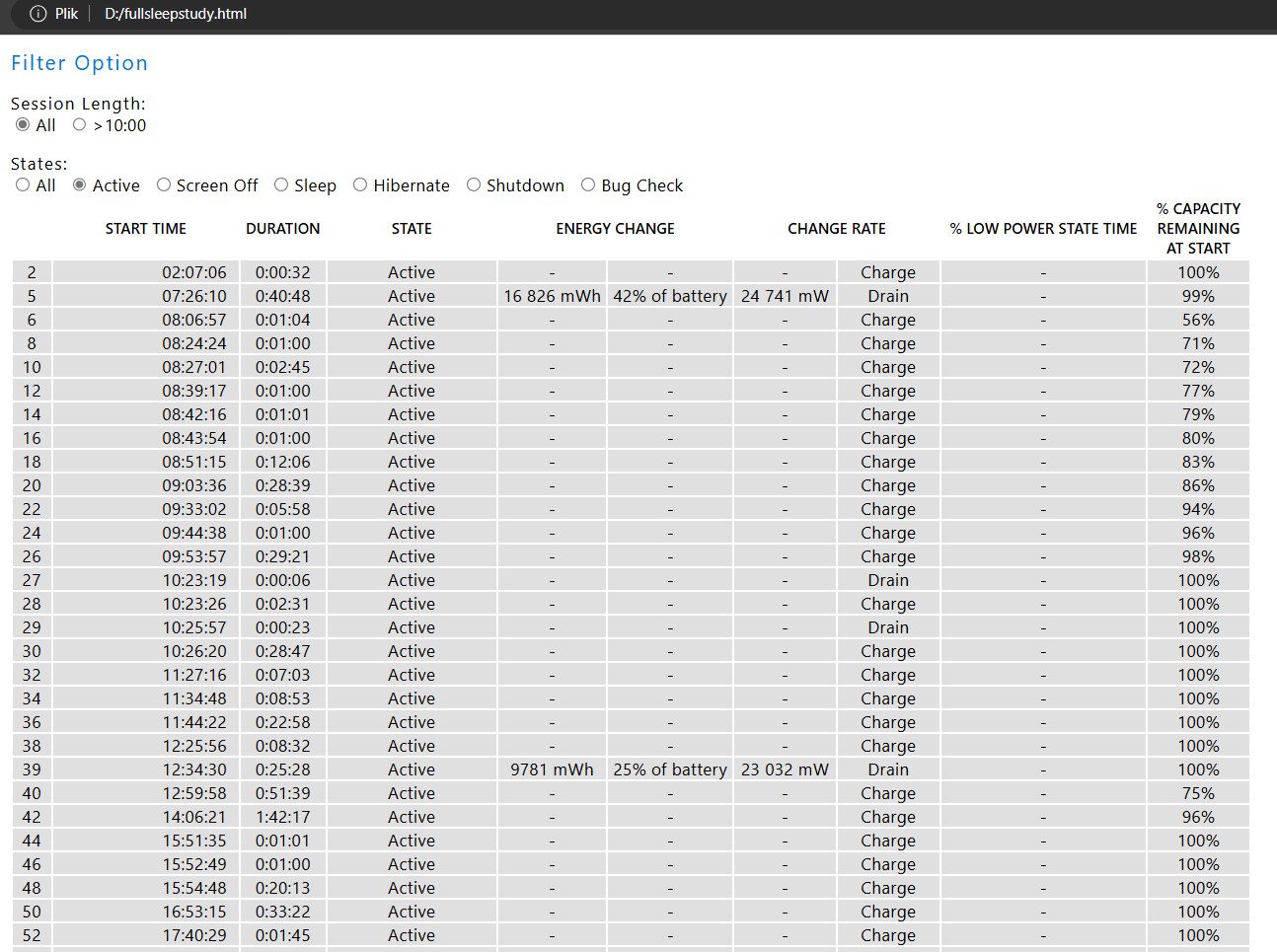The width and height of the screenshot is (1277, 952).
Task: Click the duration 0:51:39
Action: pos(283,793)
